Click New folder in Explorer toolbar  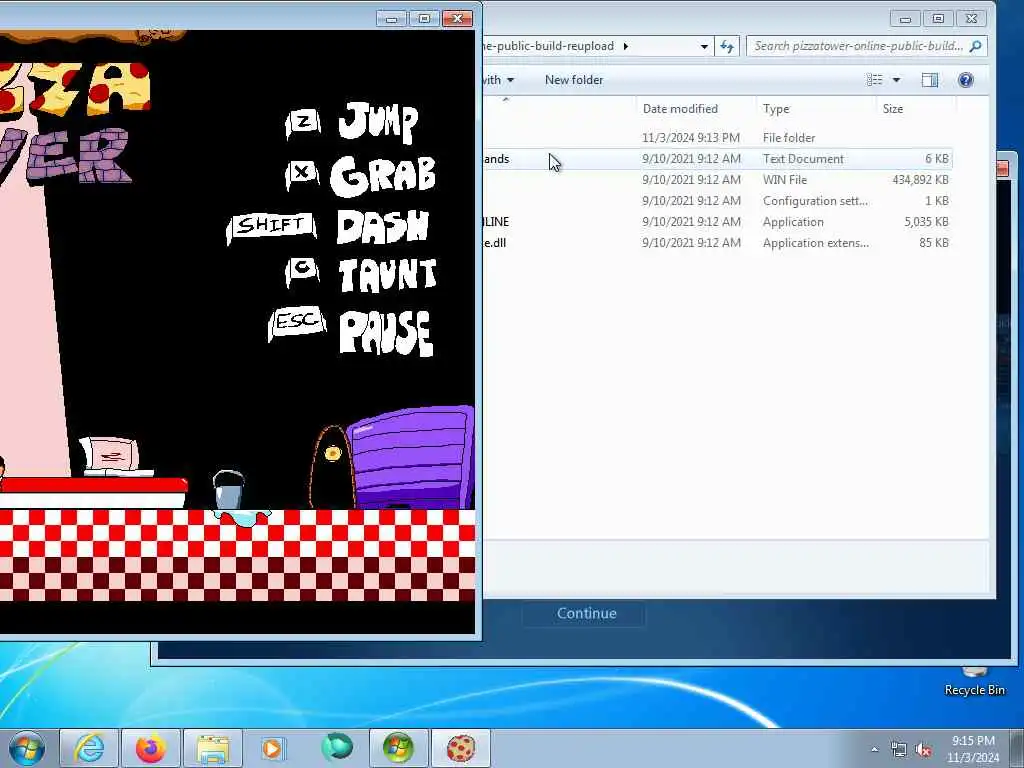point(574,80)
